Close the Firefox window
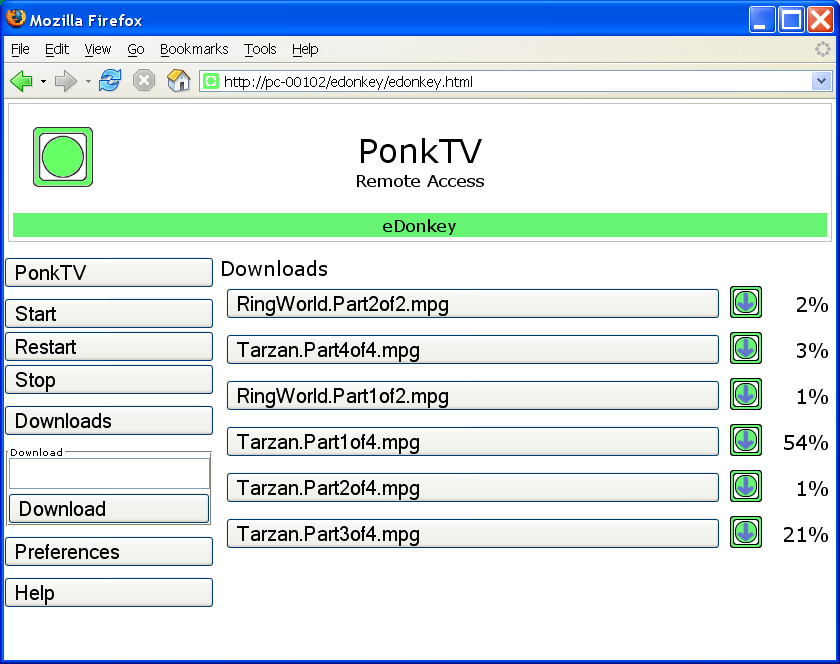840x664 pixels. [x=821, y=20]
